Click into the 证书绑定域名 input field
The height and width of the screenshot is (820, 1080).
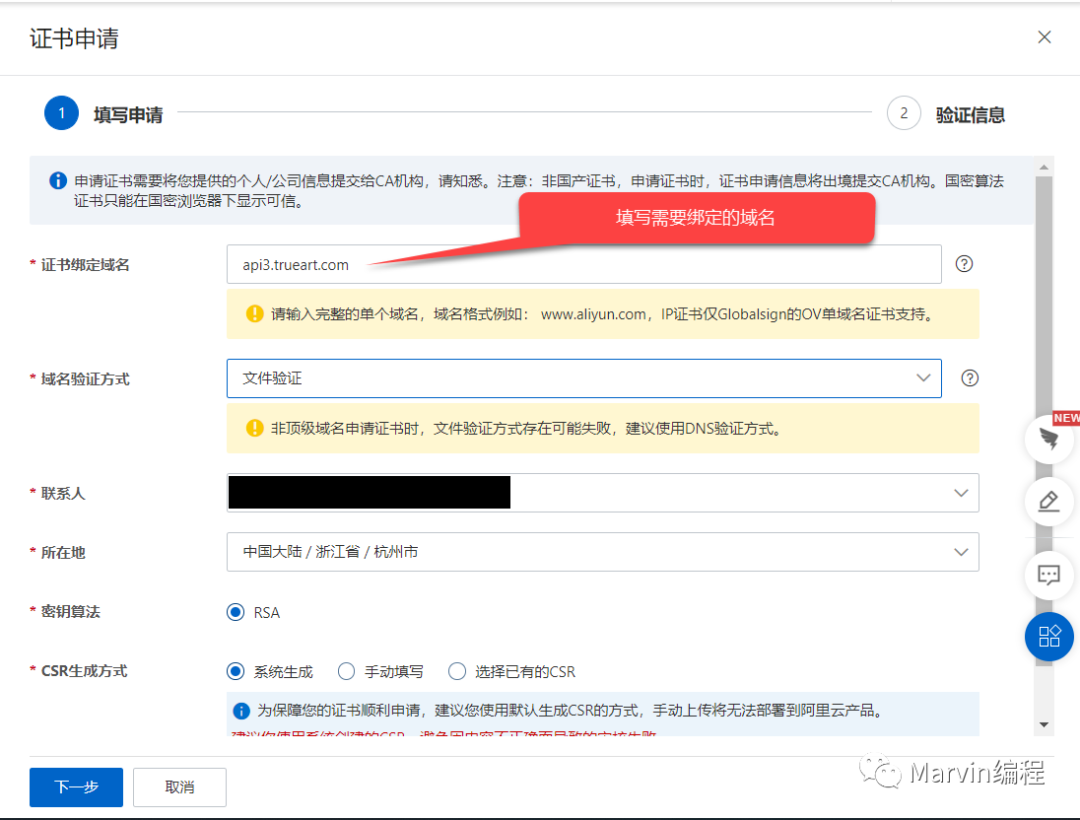[x=584, y=264]
